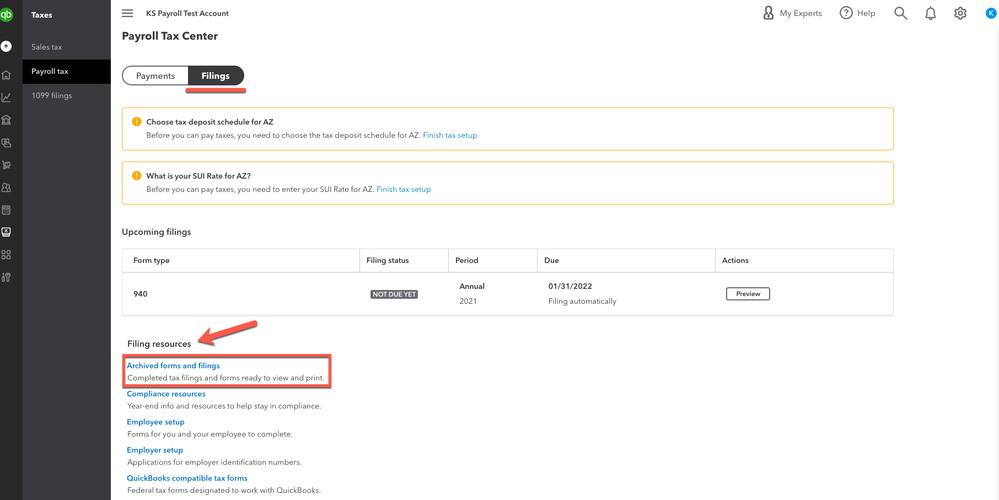Click the Upcoming filings heading

157,232
